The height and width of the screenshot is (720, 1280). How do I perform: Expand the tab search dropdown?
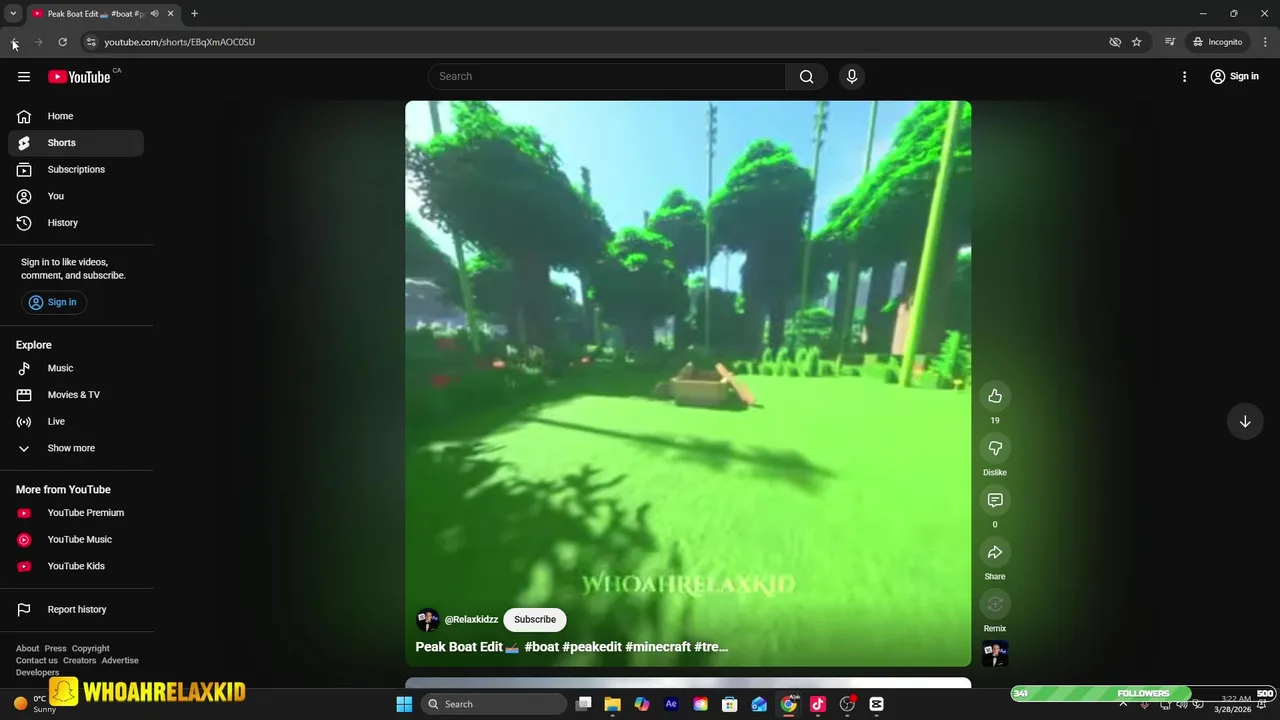pos(13,14)
